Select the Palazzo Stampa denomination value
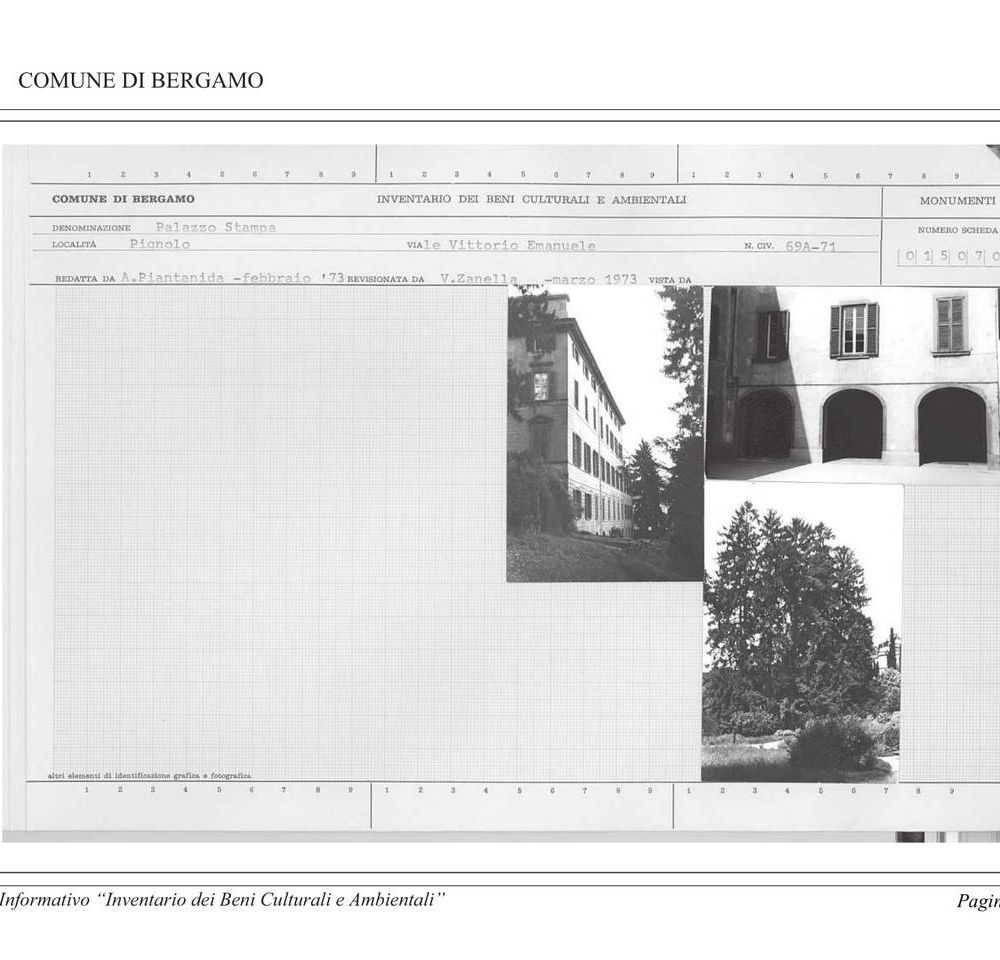The width and height of the screenshot is (1000, 960). coord(216,227)
